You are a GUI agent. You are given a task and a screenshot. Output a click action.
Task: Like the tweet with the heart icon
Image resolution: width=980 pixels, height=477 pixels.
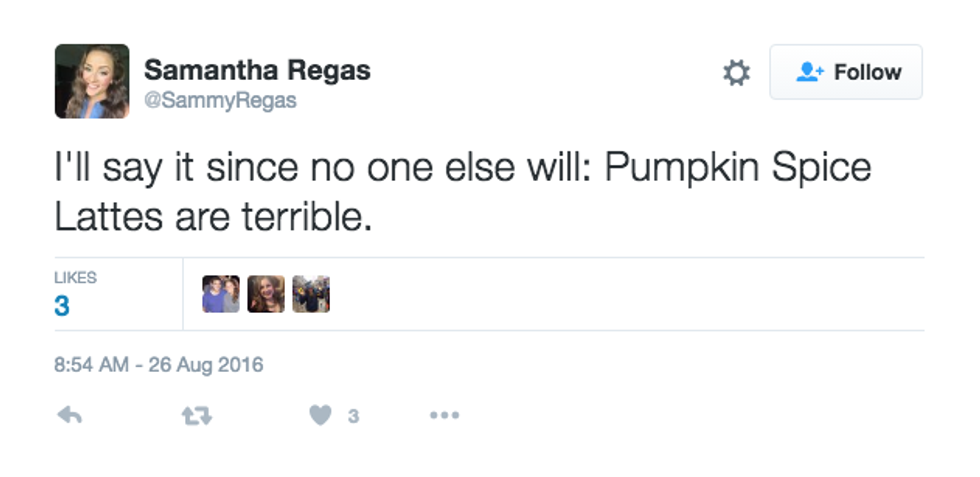coord(320,415)
